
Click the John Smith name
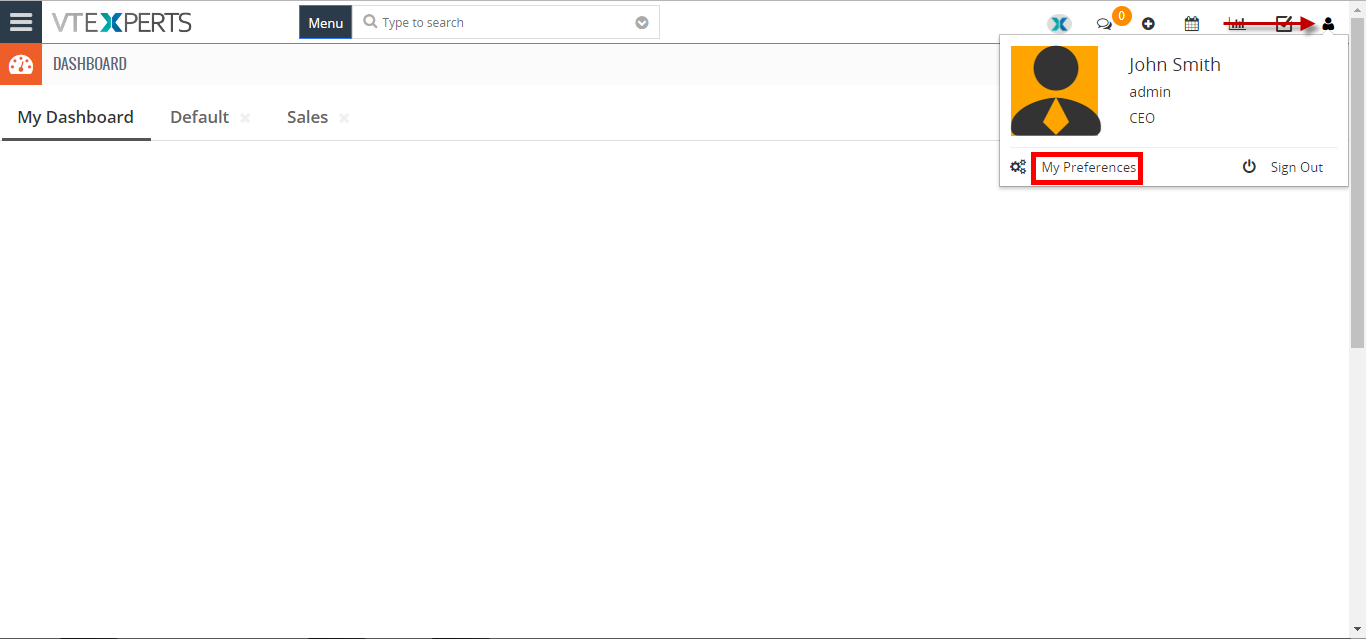1175,65
